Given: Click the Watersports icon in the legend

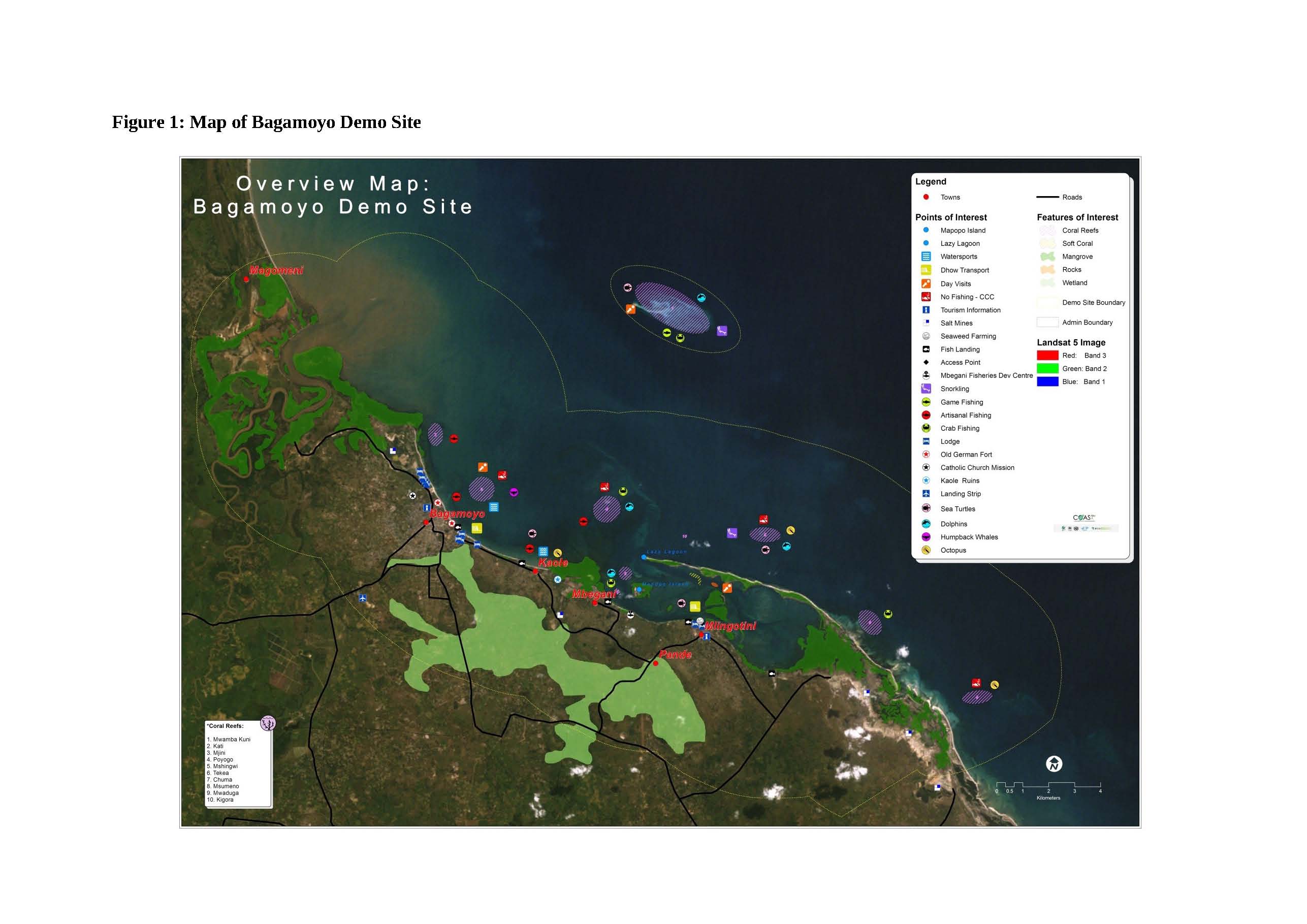Looking at the screenshot, I should click(x=926, y=256).
